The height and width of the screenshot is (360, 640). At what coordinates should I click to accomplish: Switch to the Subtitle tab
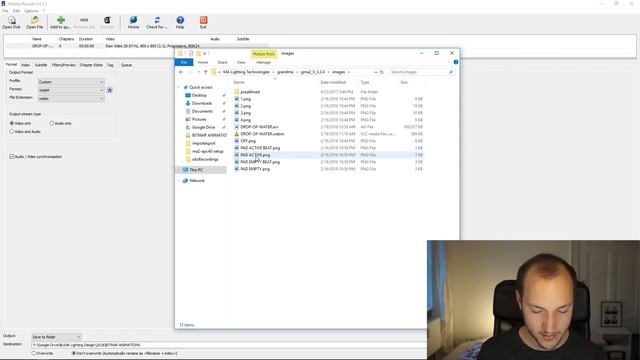41,65
